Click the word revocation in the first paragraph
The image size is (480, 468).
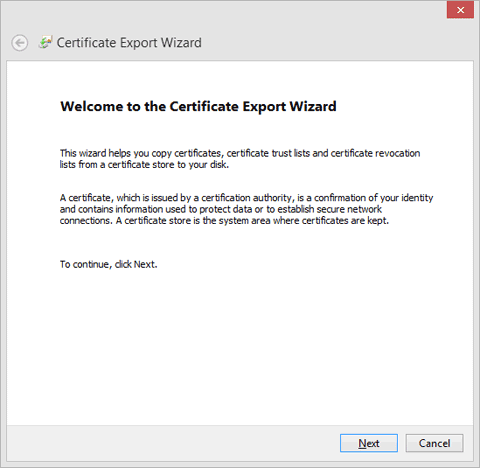pos(398,153)
